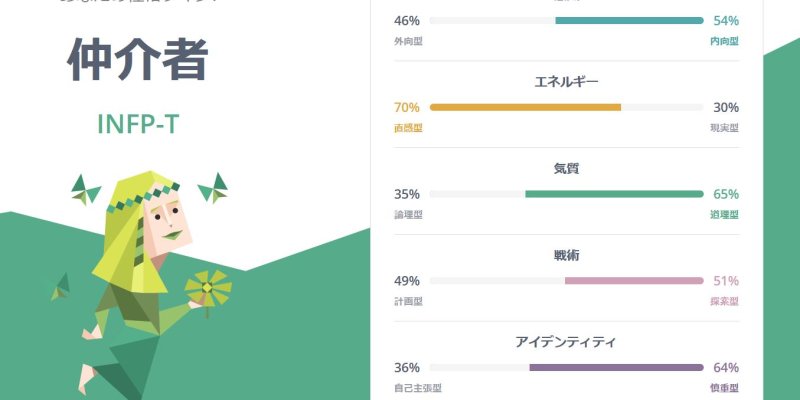Click the yellow flower held by character
Viewport: 800px width, 400px height.
pos(208,288)
